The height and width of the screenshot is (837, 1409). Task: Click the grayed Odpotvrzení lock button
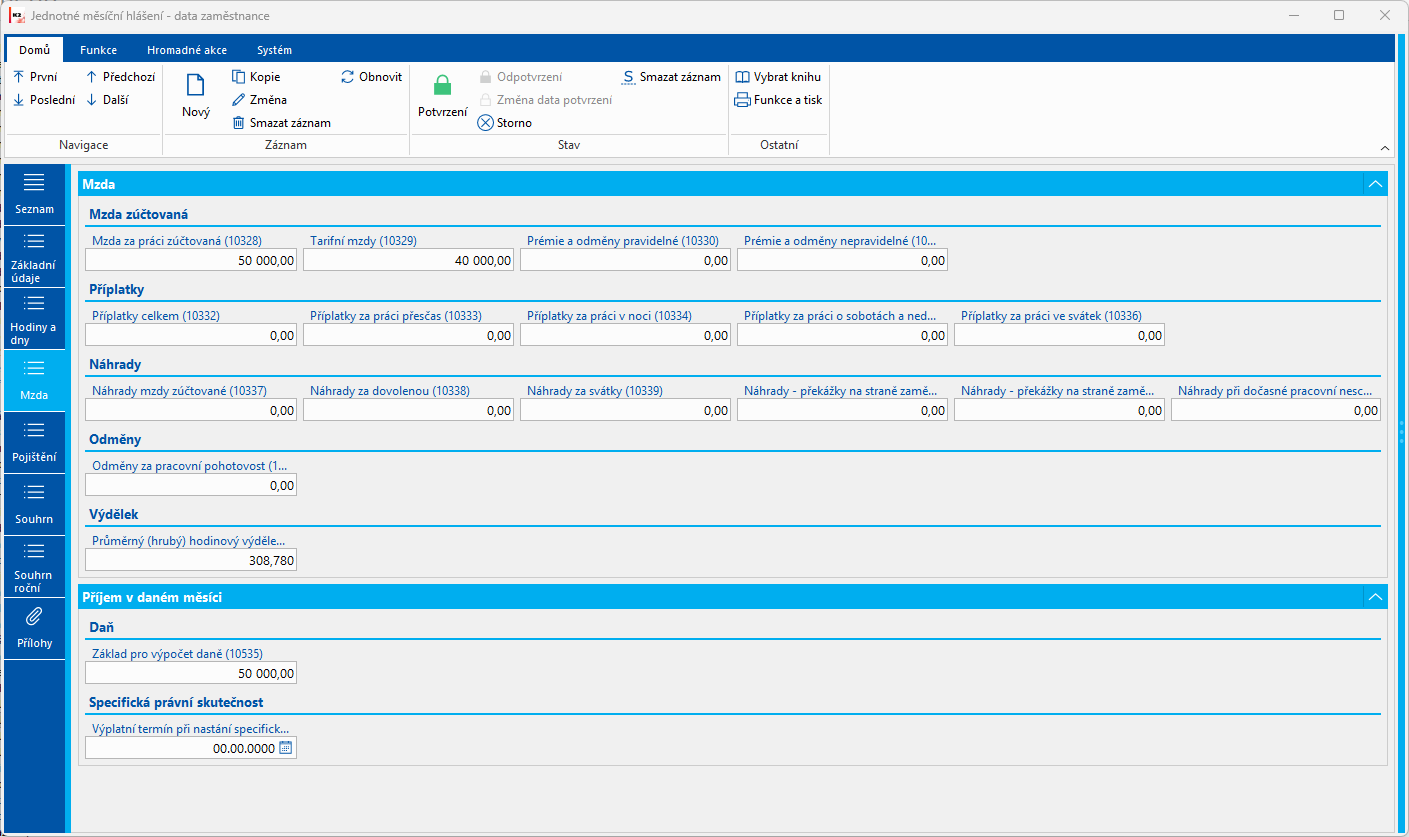[x=520, y=76]
